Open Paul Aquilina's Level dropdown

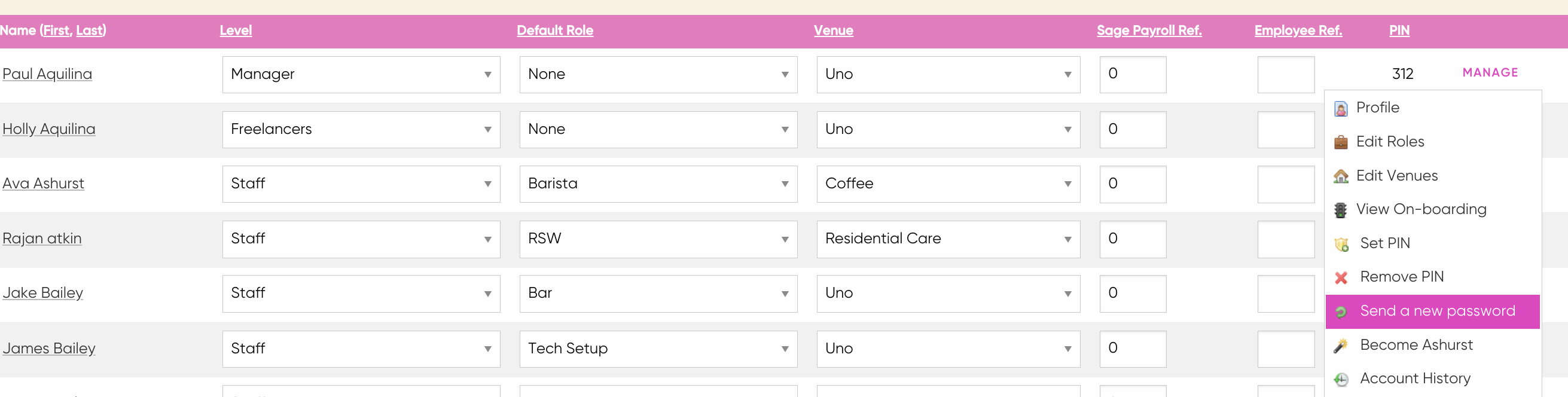point(361,74)
